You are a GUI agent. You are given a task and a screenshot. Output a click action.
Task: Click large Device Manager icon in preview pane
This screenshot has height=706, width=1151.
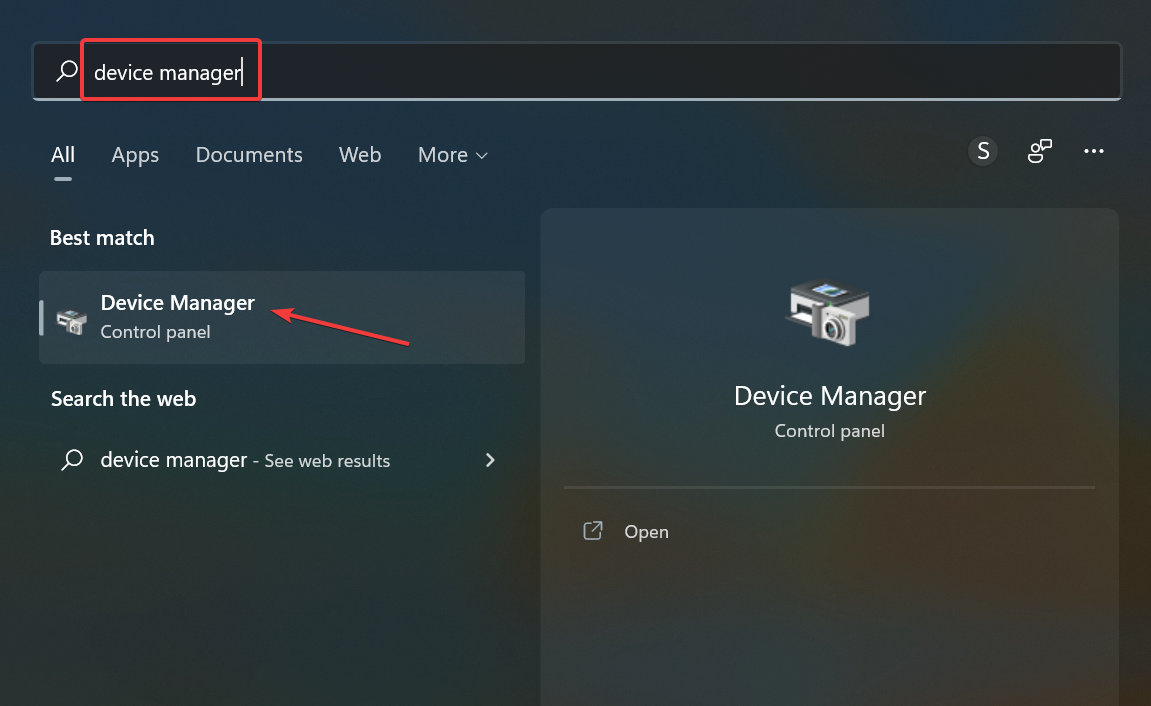pos(829,313)
